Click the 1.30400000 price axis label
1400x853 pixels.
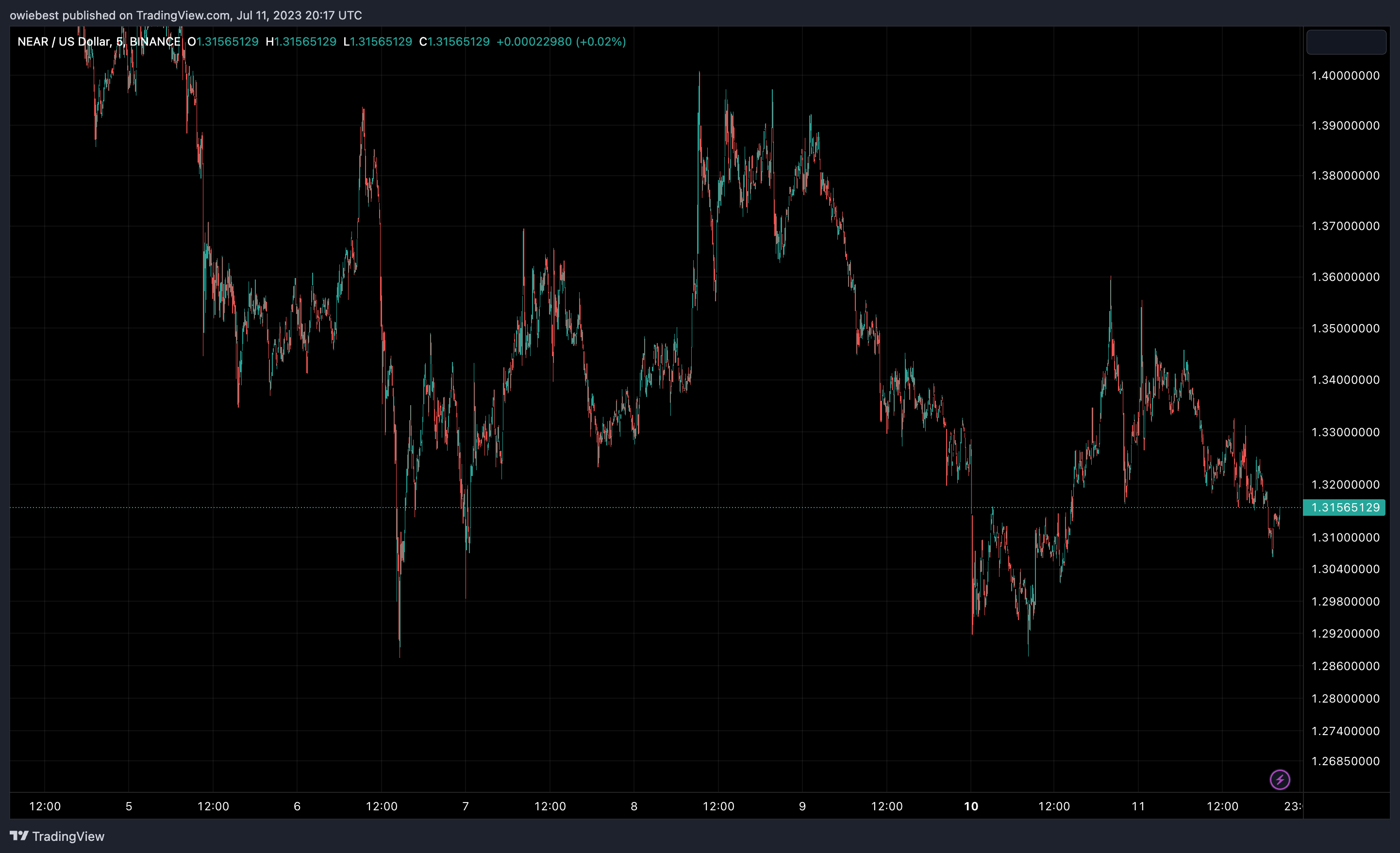(x=1345, y=569)
